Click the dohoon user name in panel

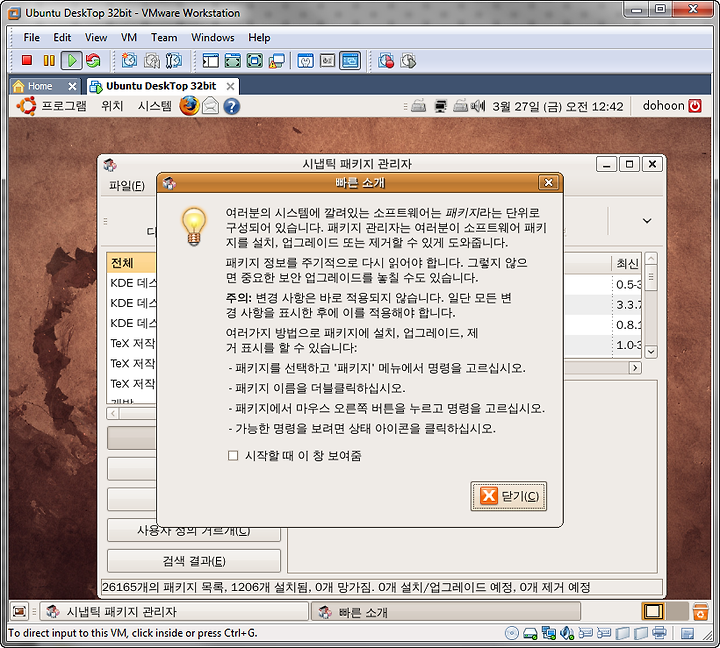pos(664,106)
